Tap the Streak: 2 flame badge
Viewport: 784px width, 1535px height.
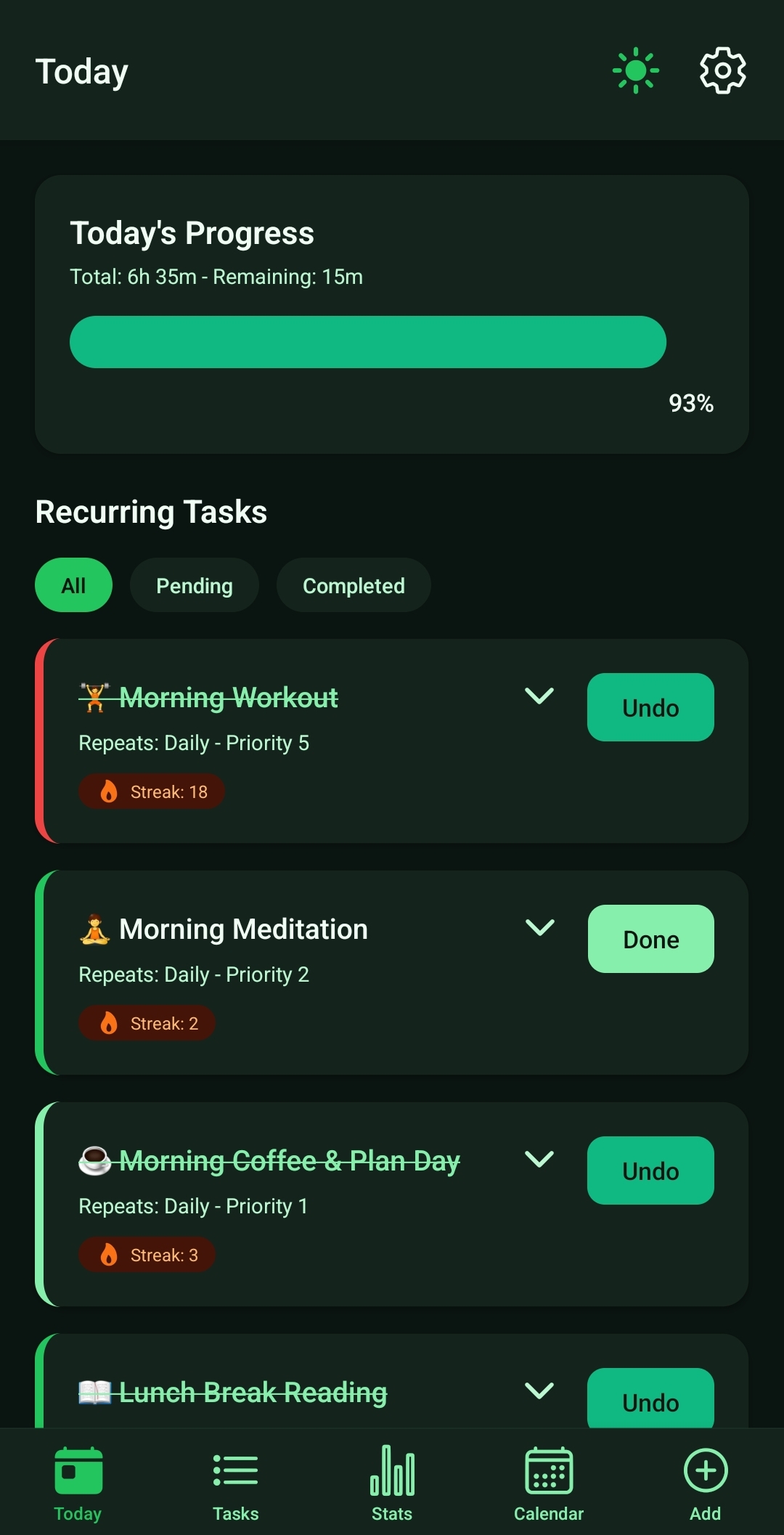point(147,1023)
